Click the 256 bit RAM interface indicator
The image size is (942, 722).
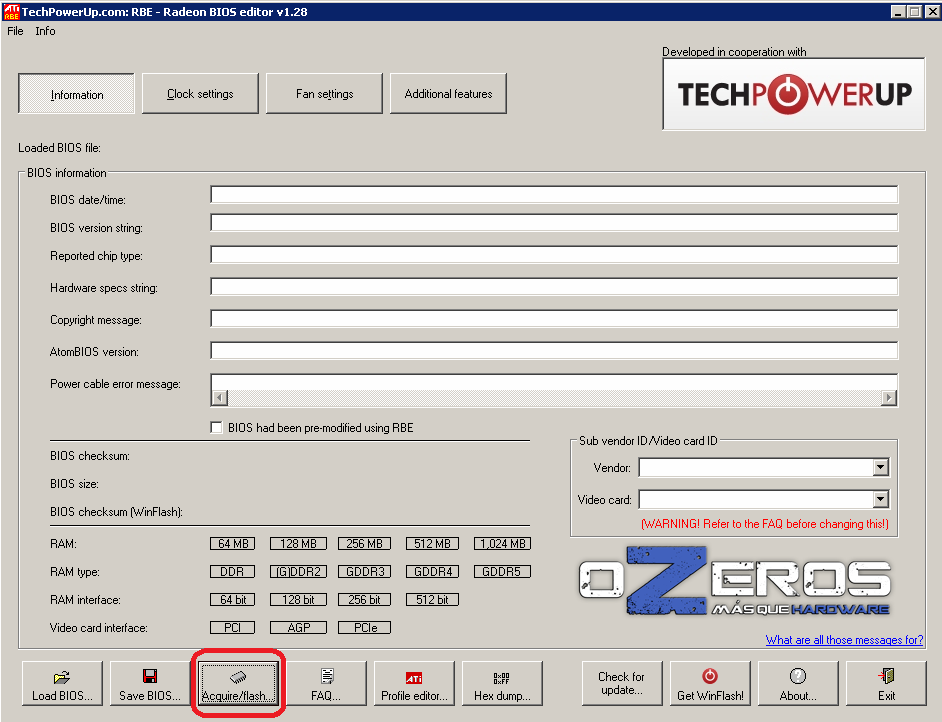click(364, 599)
